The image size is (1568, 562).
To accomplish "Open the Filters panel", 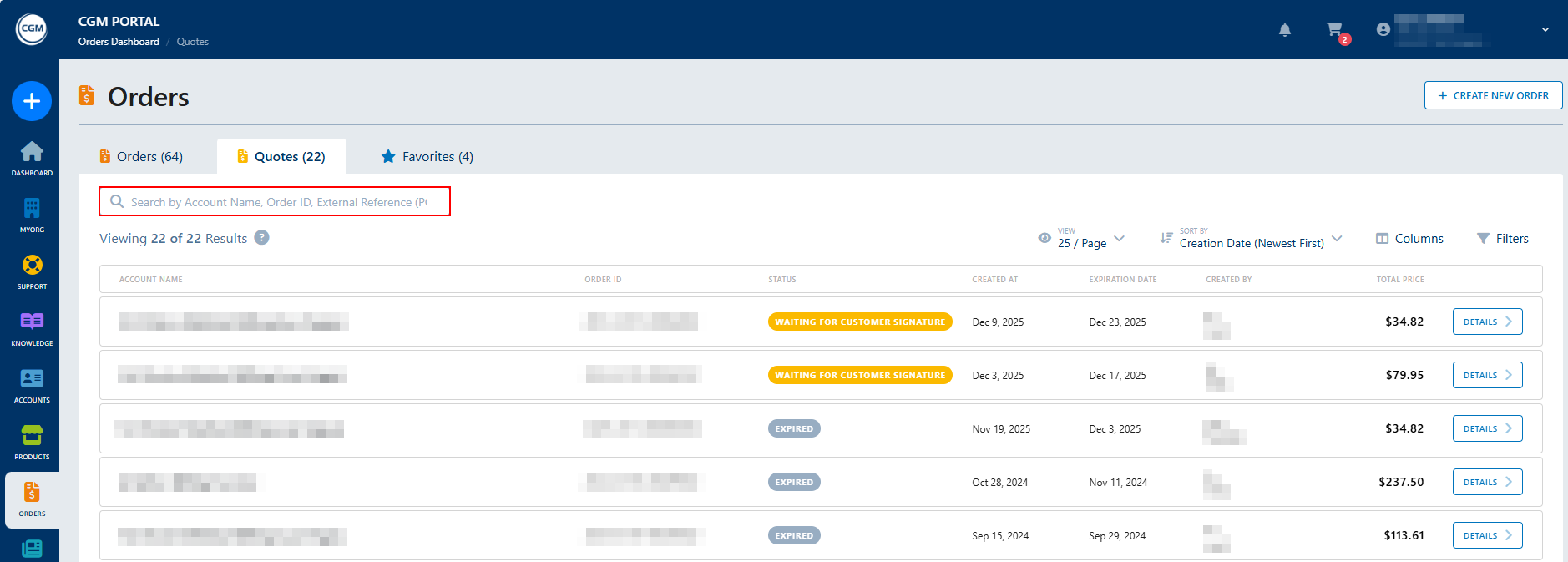I will point(1502,239).
